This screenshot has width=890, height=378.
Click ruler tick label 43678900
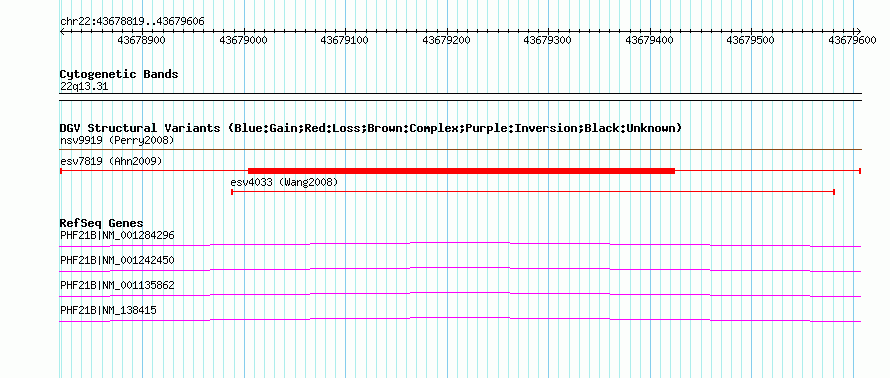(x=141, y=41)
